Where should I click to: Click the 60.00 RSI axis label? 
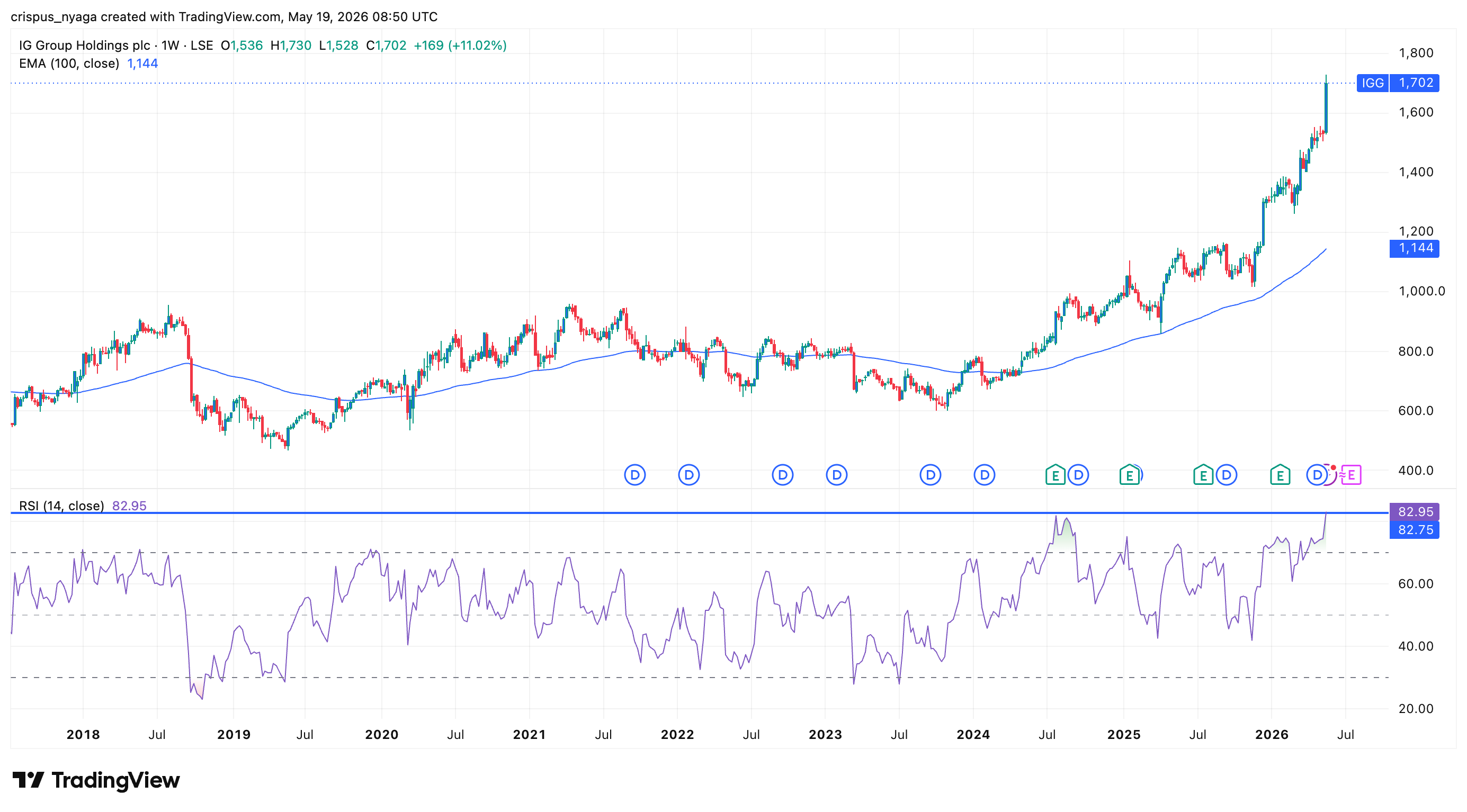click(1416, 584)
